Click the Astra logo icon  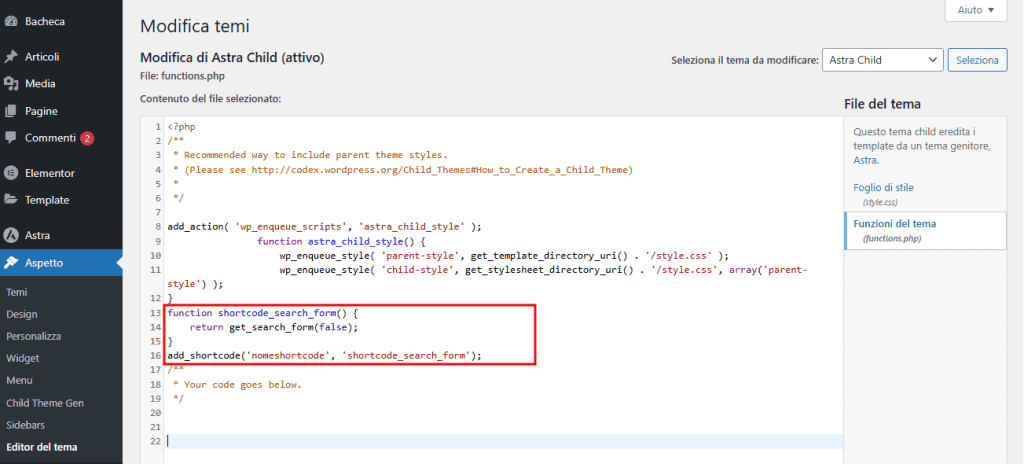10,235
